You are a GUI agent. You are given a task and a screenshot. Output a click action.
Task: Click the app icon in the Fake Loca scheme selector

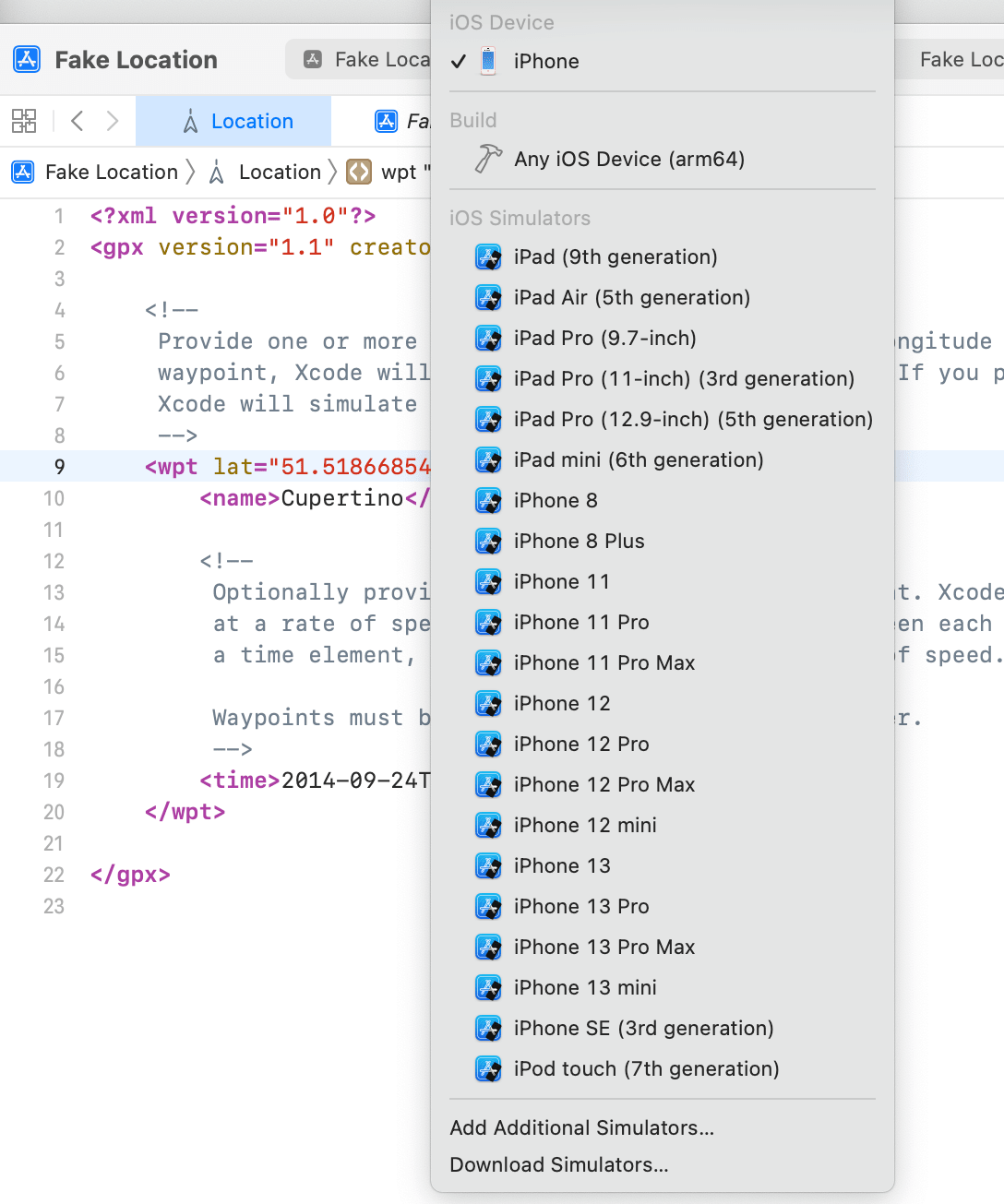point(314,60)
